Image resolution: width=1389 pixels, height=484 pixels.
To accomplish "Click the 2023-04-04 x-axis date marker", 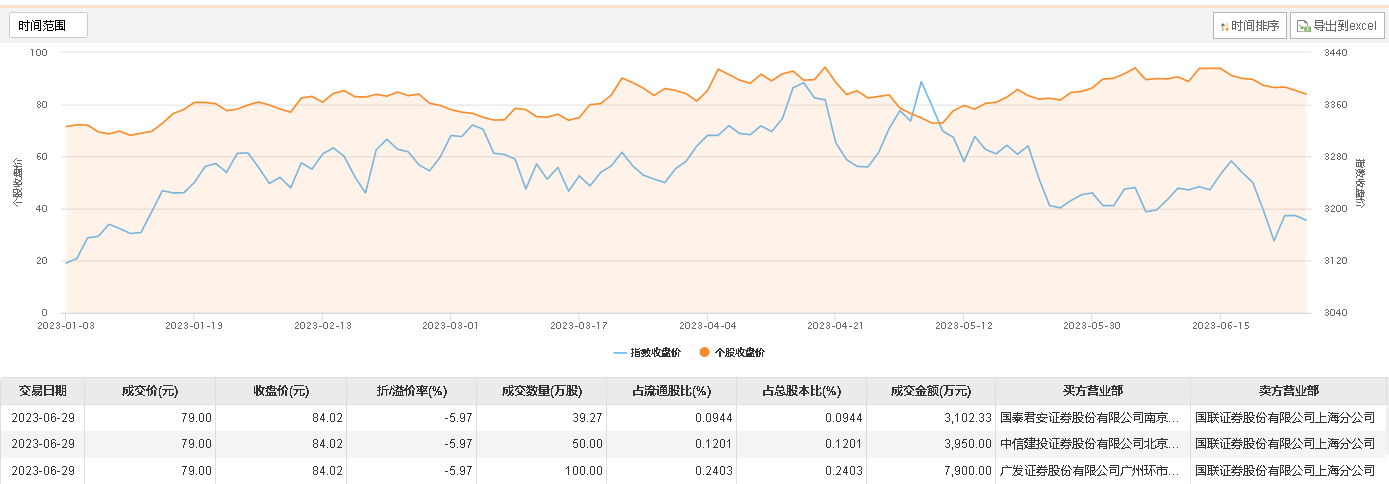I will coord(707,325).
